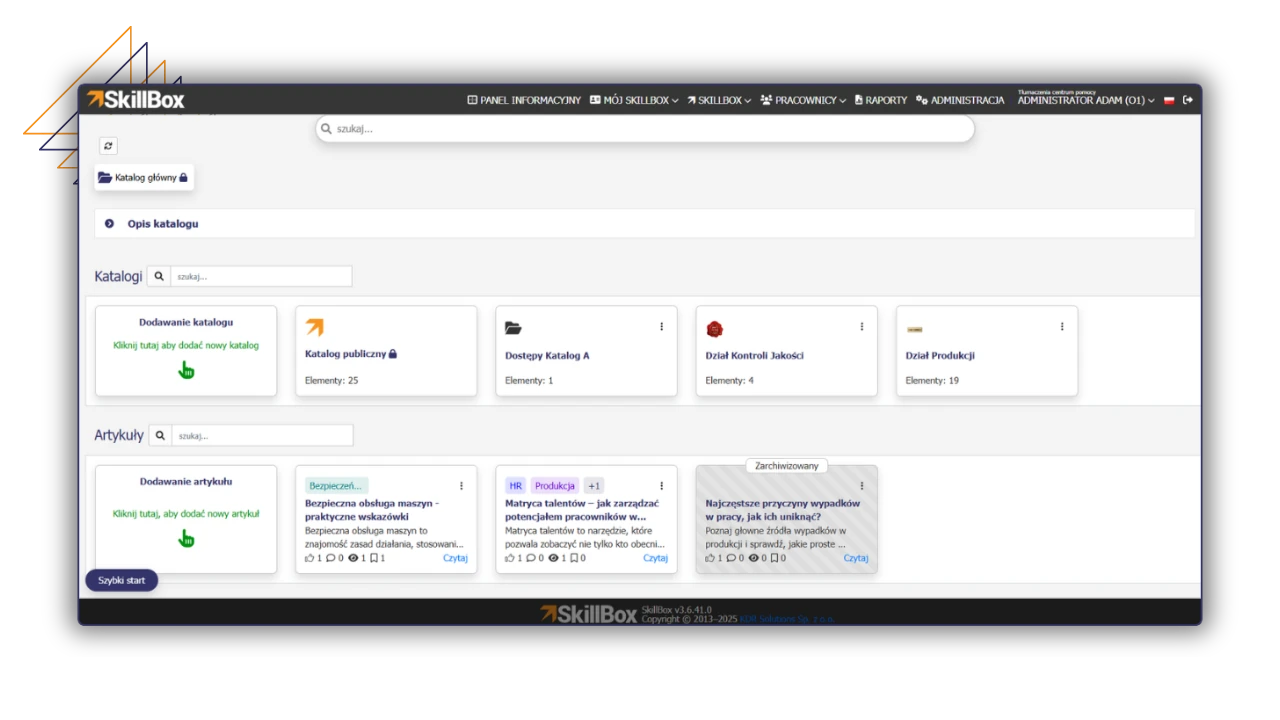Click the hand icon in Dodawanie katalogu
The width and height of the screenshot is (1280, 720).
click(x=186, y=371)
